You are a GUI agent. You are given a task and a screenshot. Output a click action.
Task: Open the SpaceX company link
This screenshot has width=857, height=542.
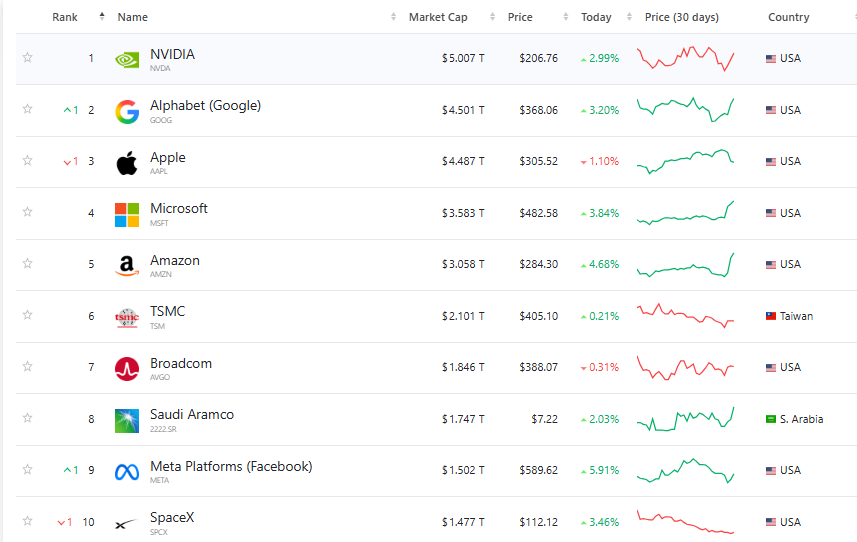[x=172, y=517]
